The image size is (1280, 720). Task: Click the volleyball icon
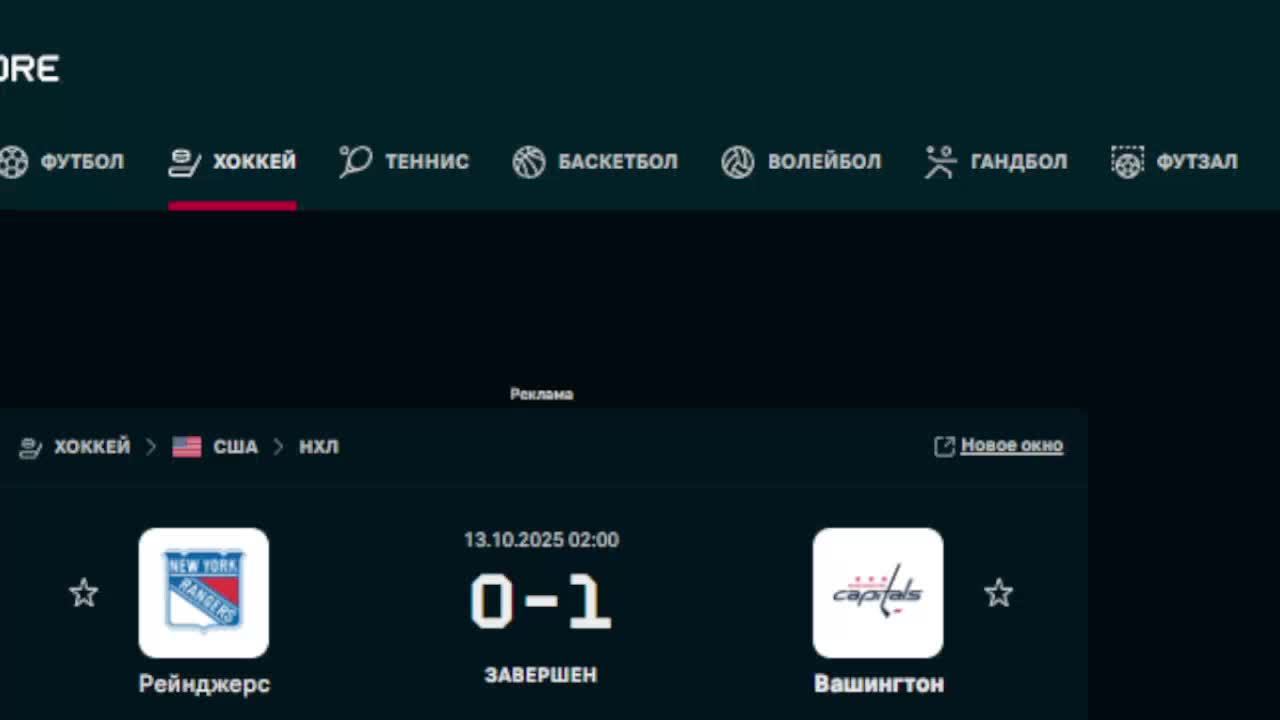[738, 162]
